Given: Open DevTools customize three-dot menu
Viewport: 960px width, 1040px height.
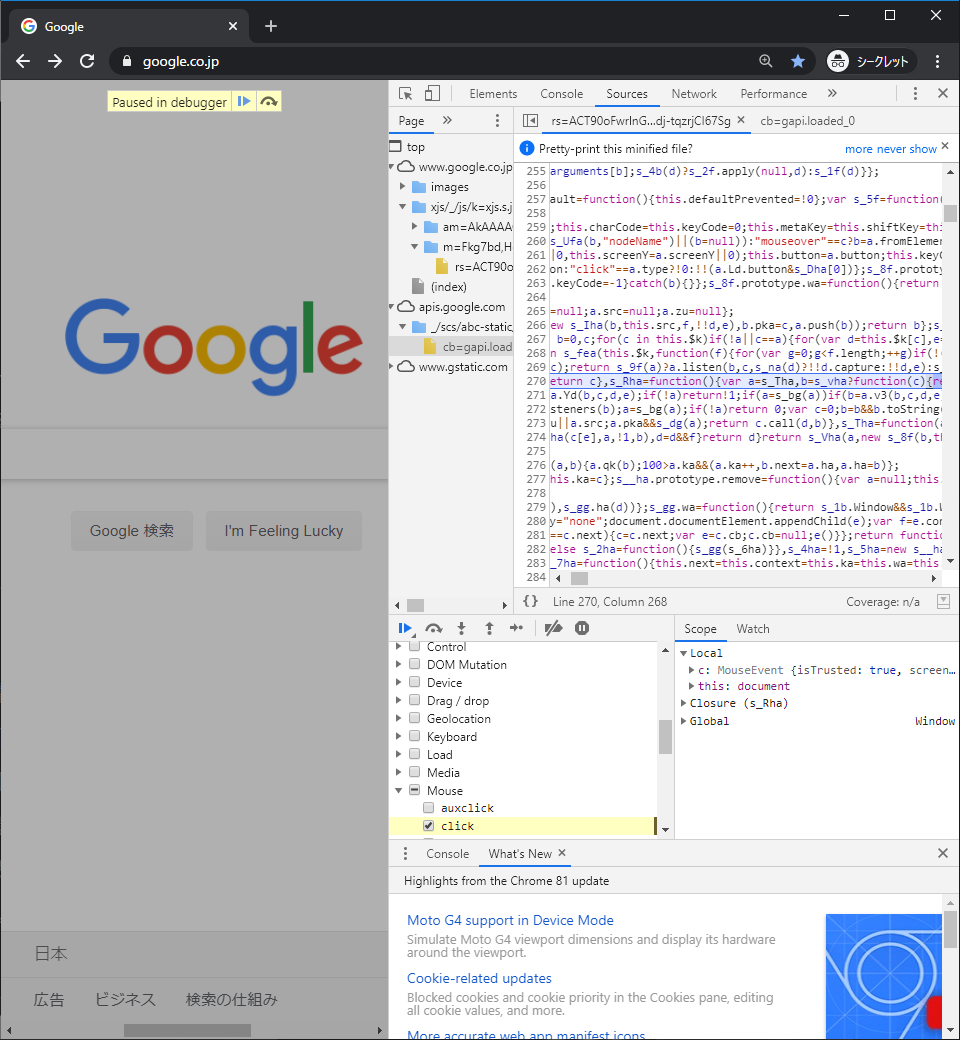Looking at the screenshot, I should coord(915,94).
